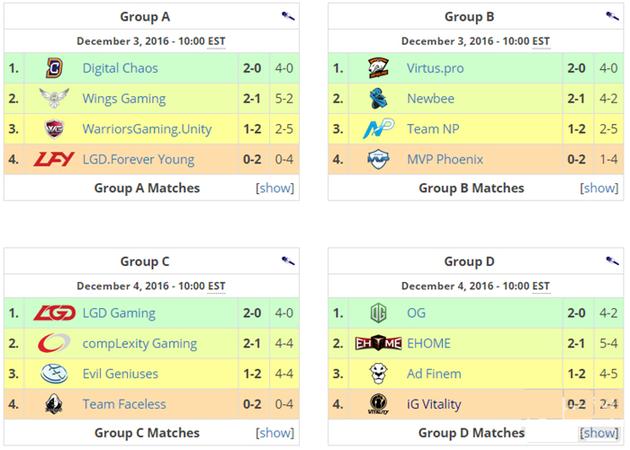This screenshot has width=630, height=450.
Task: Click the LGD Gaming red logo
Action: pos(54,313)
